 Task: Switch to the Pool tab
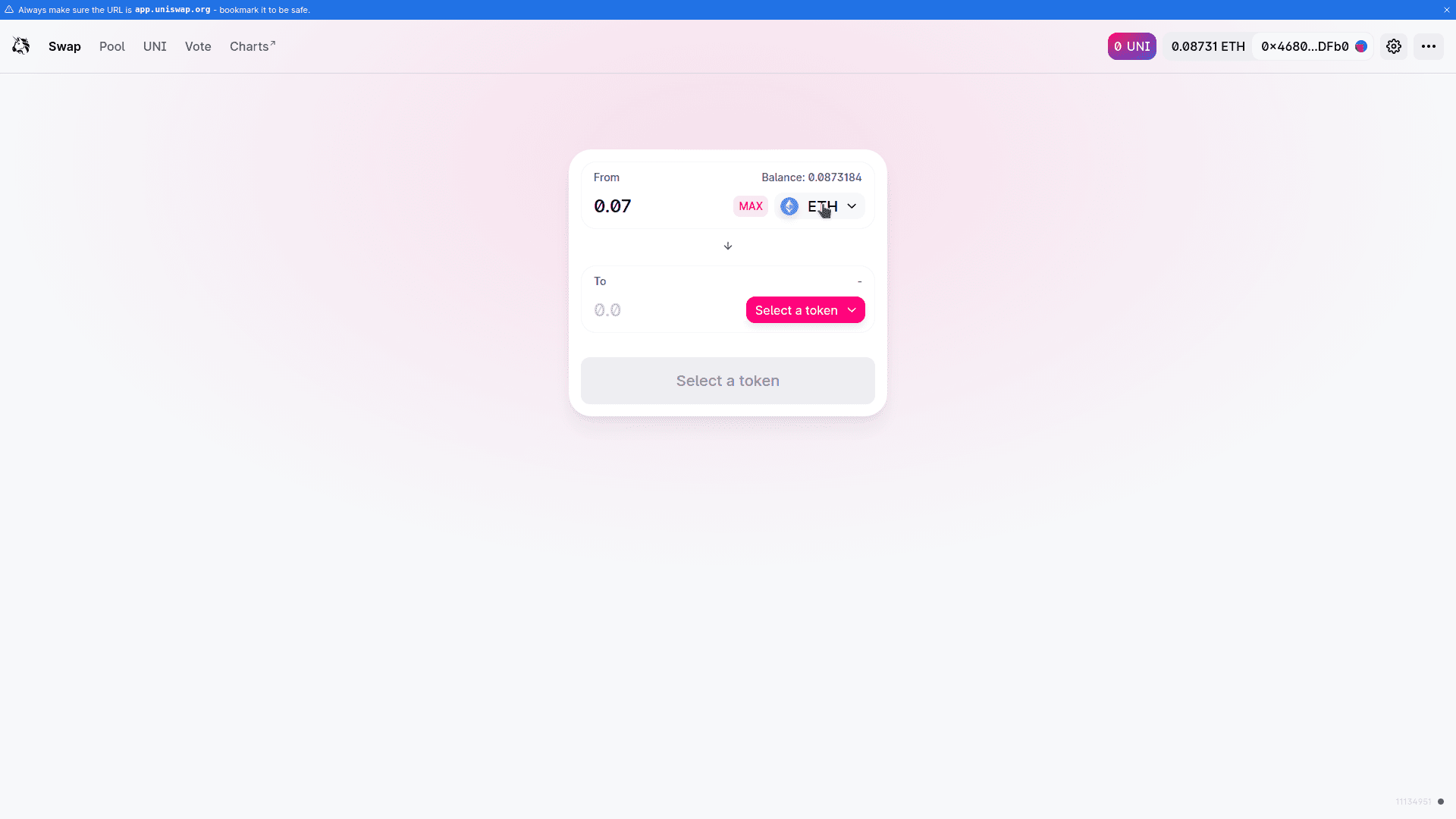[x=112, y=46]
